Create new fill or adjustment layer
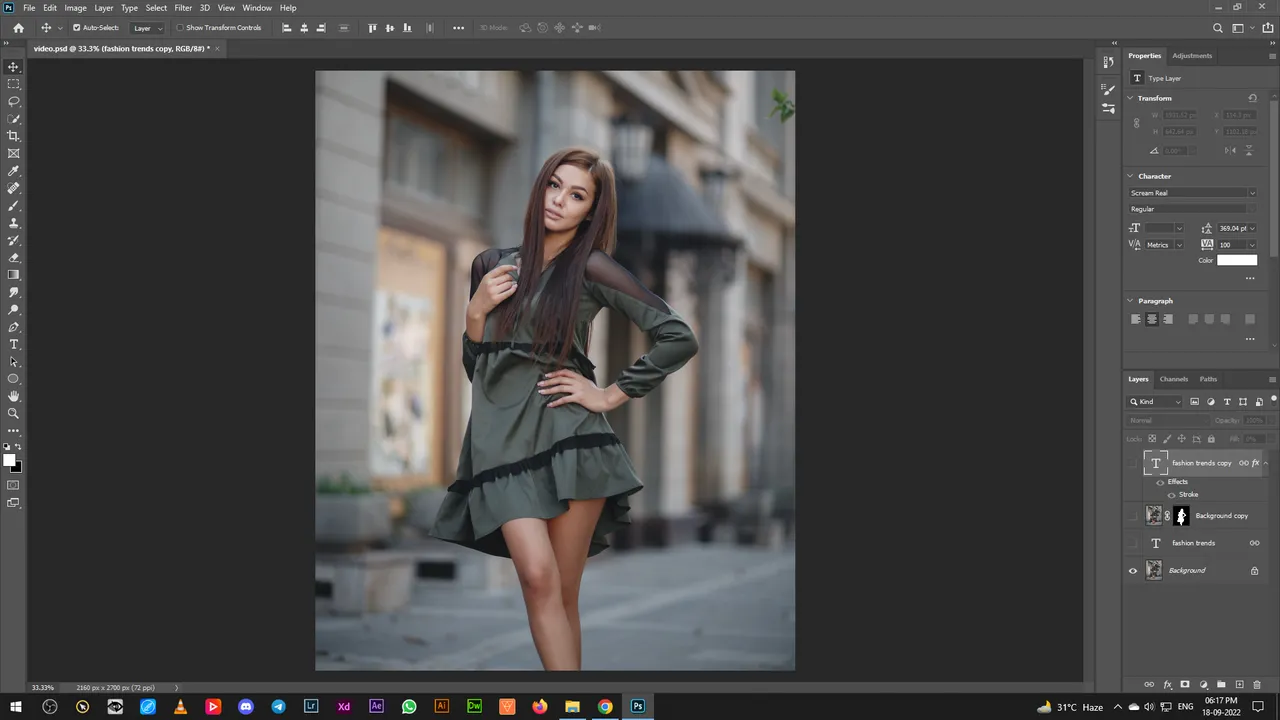This screenshot has width=1280, height=720. 1203,684
